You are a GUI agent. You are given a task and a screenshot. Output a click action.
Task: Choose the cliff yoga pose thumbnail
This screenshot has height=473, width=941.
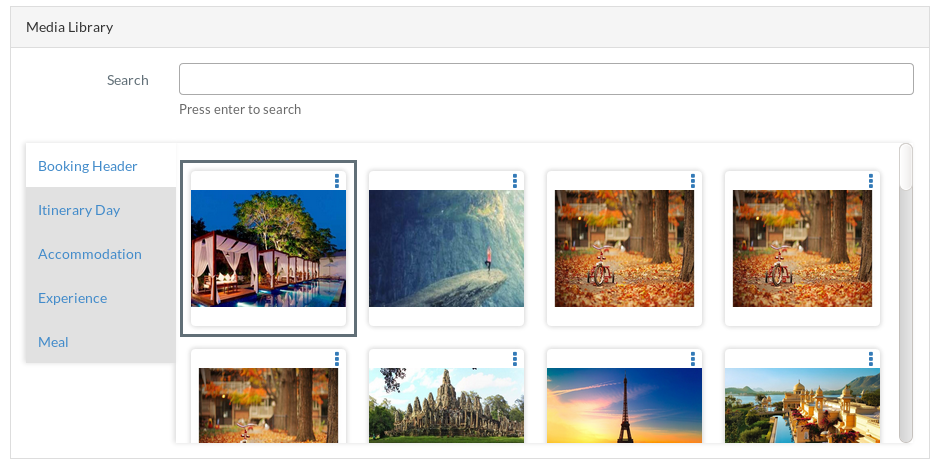446,249
